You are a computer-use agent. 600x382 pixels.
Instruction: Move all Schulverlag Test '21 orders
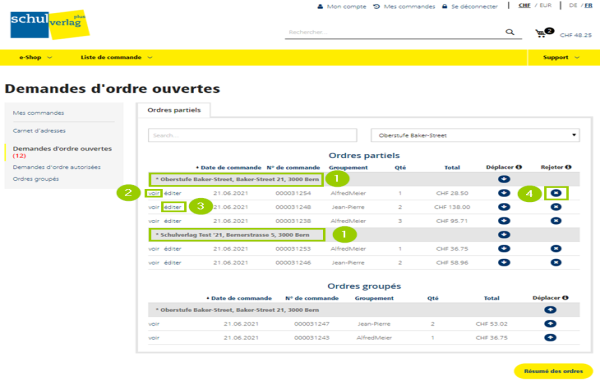click(x=504, y=235)
